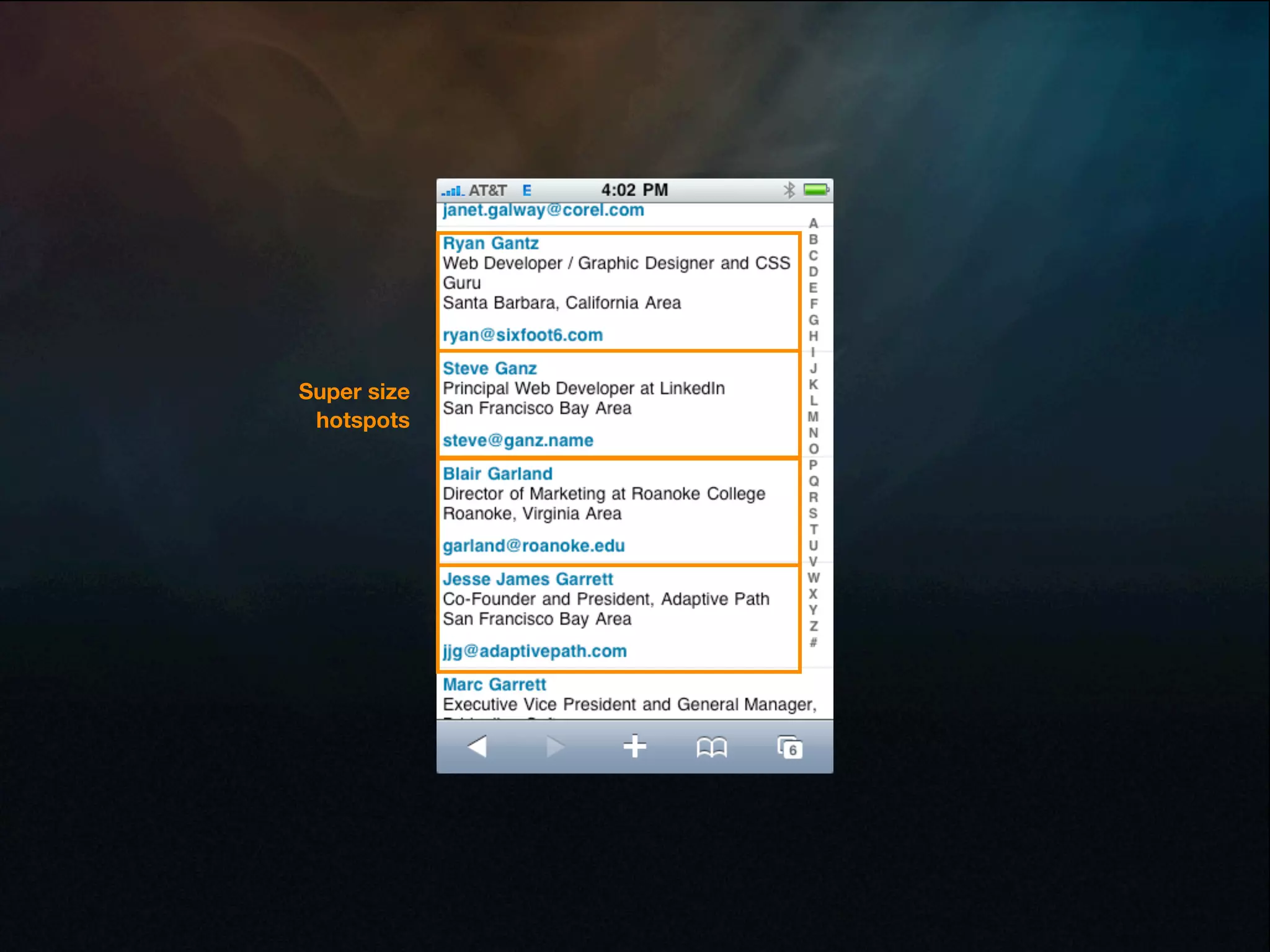Tap the Bluetooth status icon

click(x=789, y=190)
